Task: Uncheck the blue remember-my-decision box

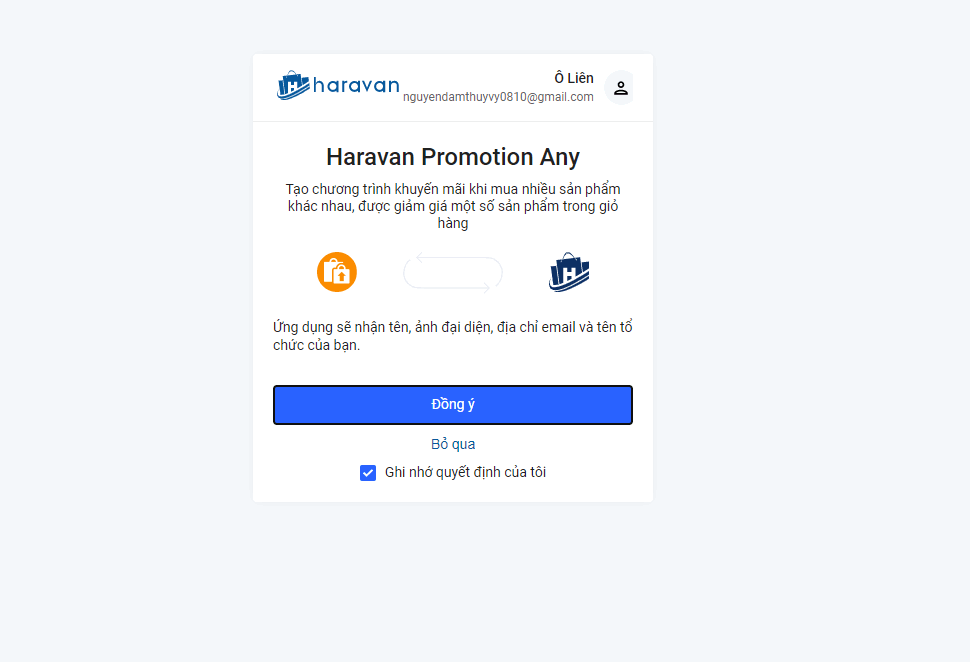Action: coord(368,473)
